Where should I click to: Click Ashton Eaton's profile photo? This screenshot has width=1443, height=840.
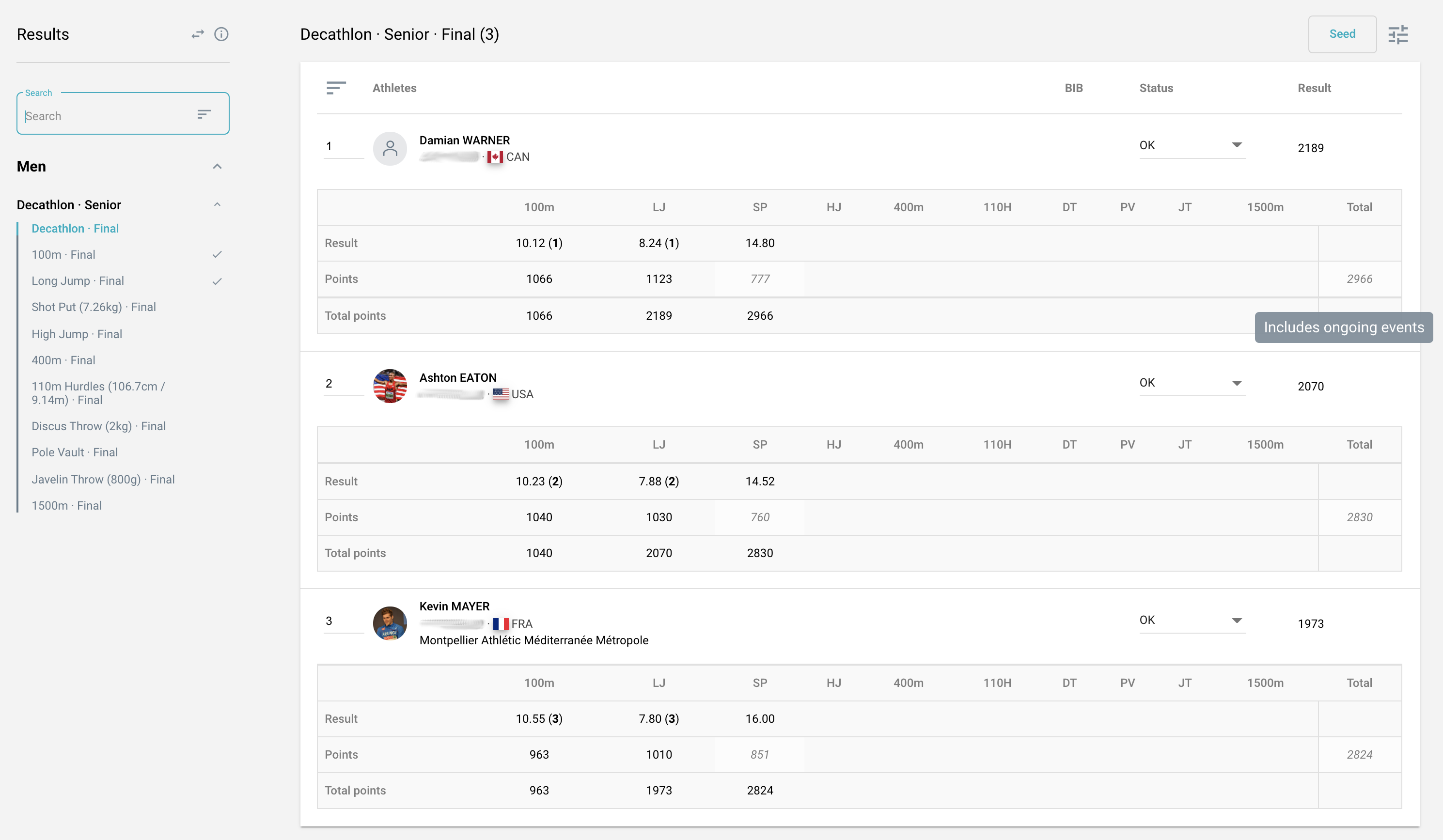[x=390, y=386]
